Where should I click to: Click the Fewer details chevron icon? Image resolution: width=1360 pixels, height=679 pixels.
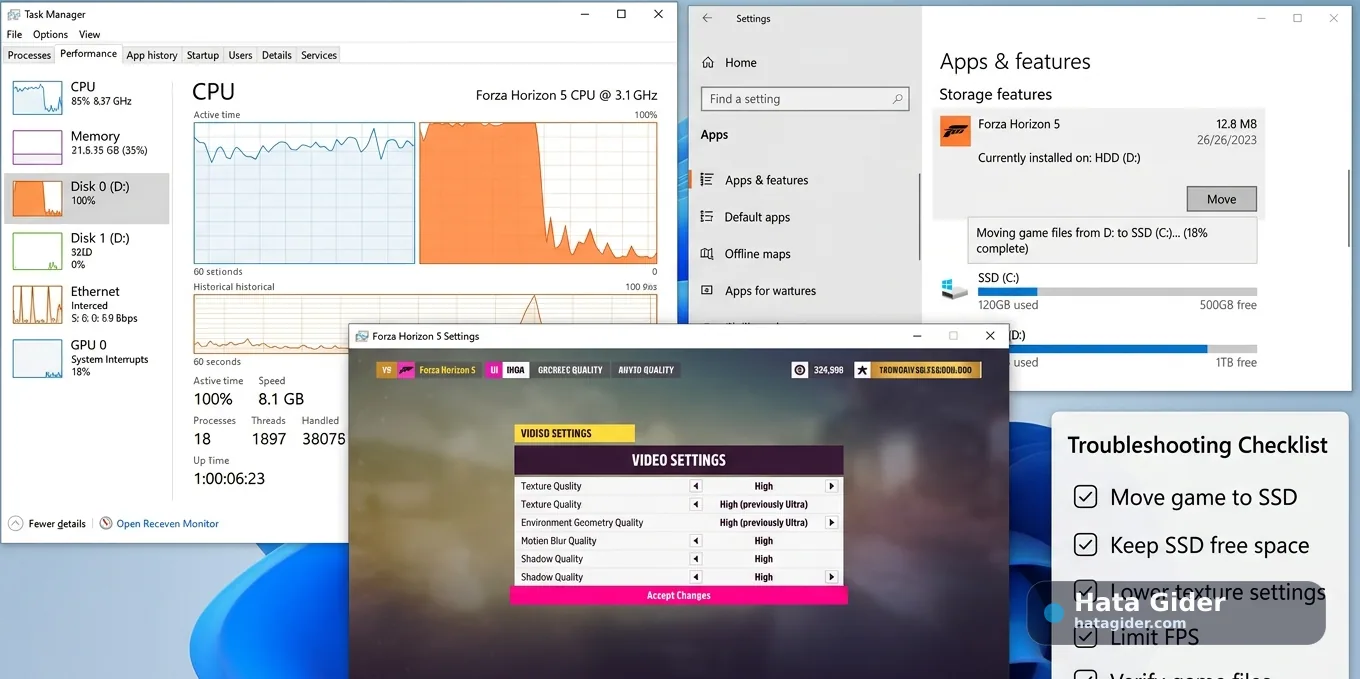(x=16, y=523)
